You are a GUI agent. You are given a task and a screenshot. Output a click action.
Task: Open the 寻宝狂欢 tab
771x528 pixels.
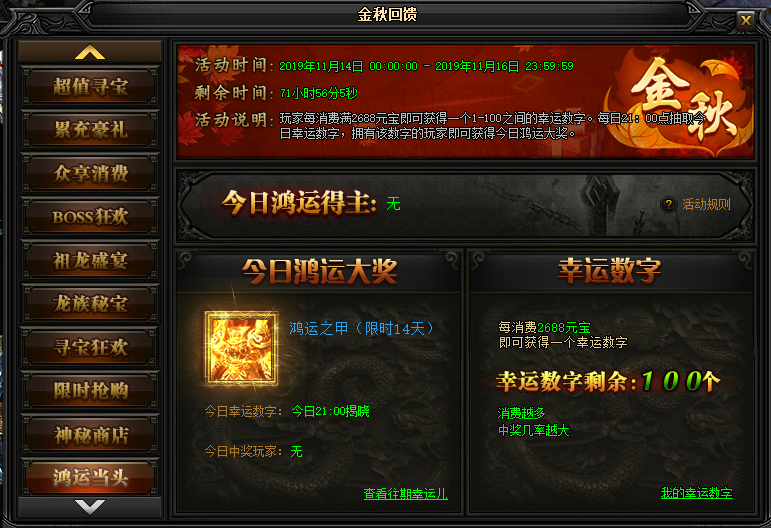90,348
